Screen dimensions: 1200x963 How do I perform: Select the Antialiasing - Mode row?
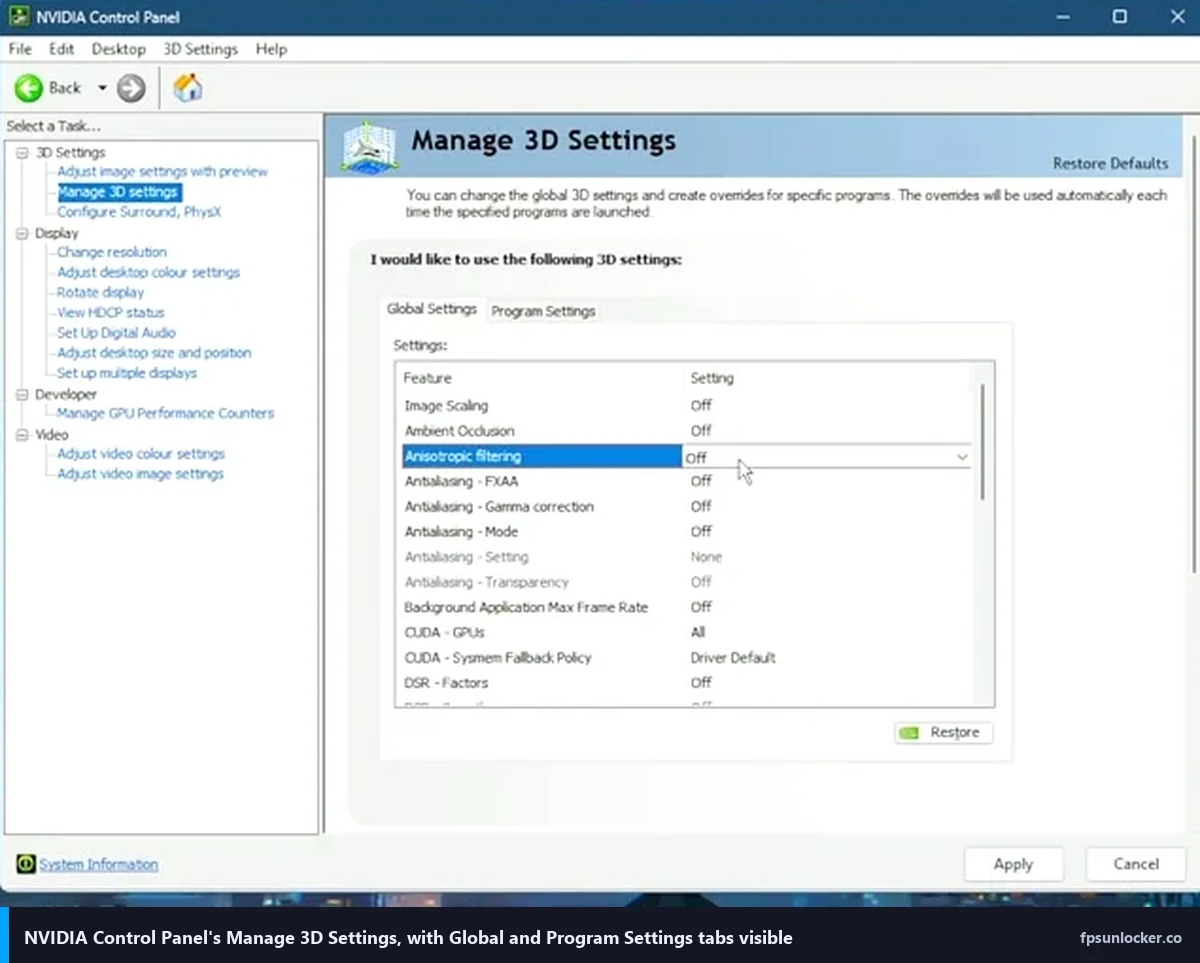(685, 532)
